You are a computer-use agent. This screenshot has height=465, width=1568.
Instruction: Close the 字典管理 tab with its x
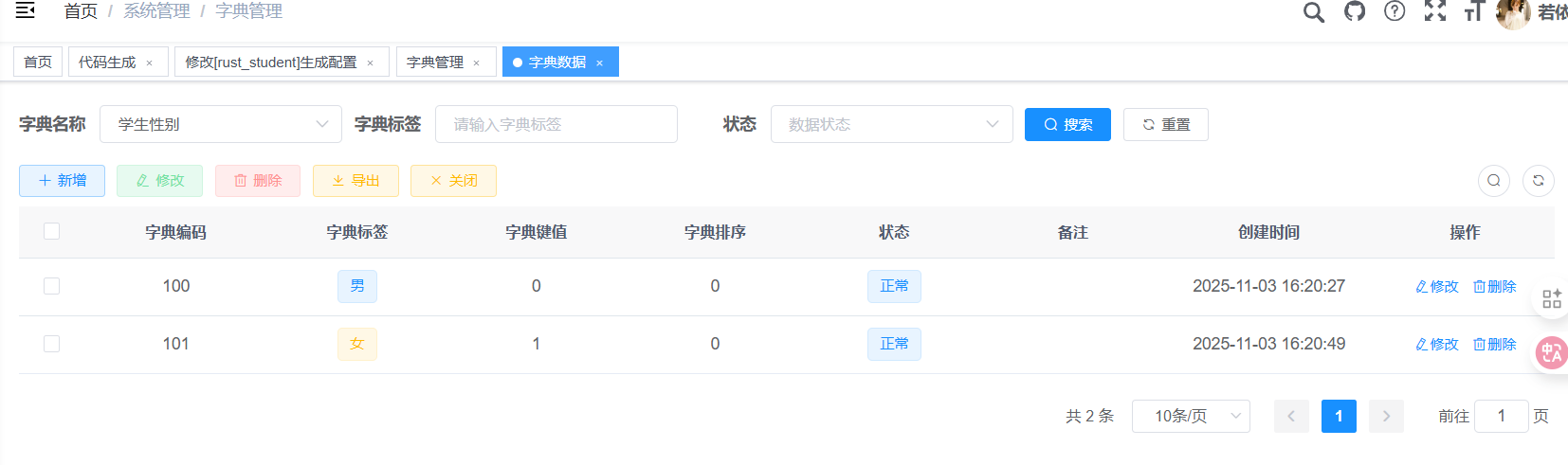tap(477, 63)
